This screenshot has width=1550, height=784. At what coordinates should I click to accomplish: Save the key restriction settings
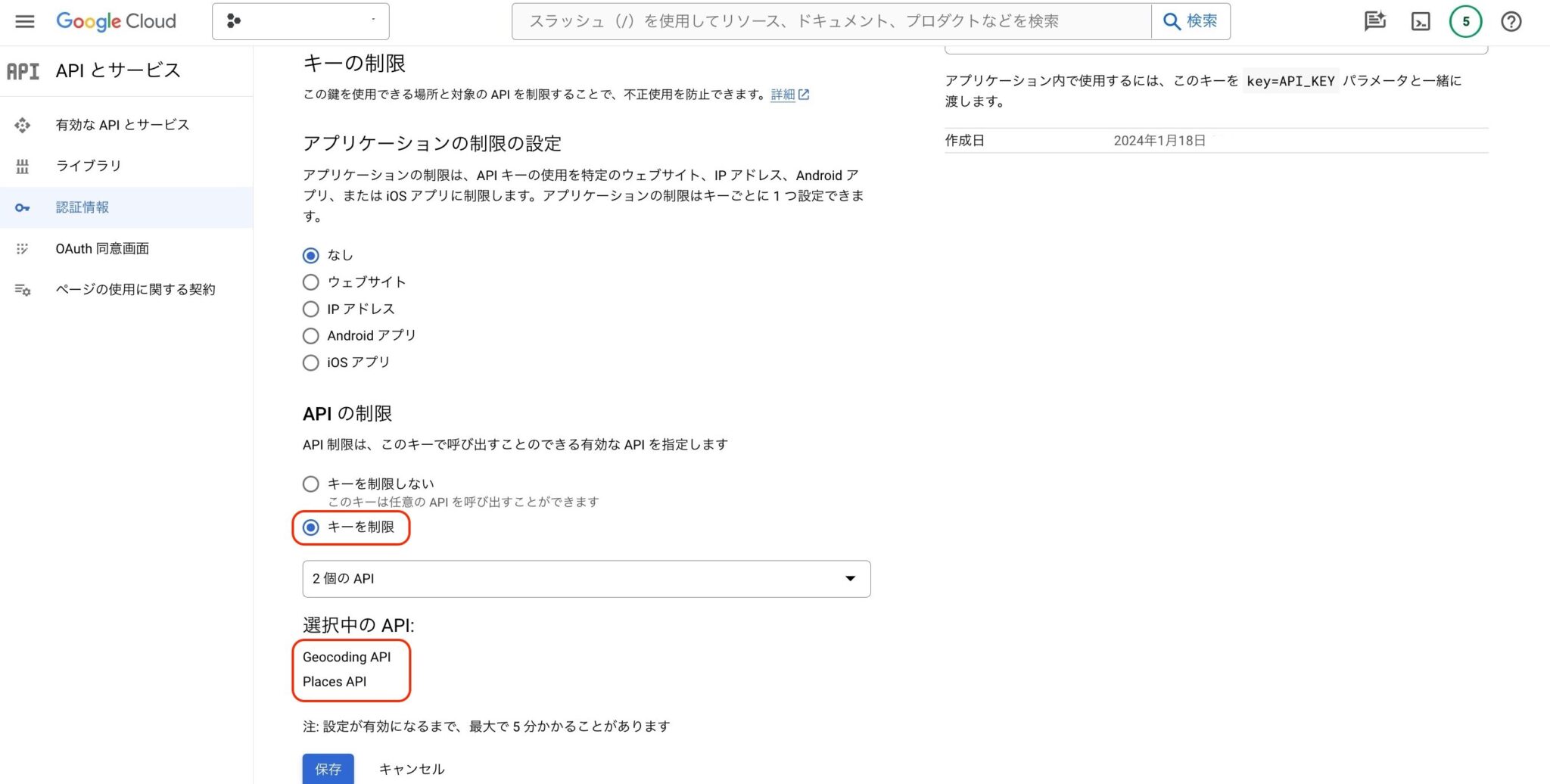(328, 768)
